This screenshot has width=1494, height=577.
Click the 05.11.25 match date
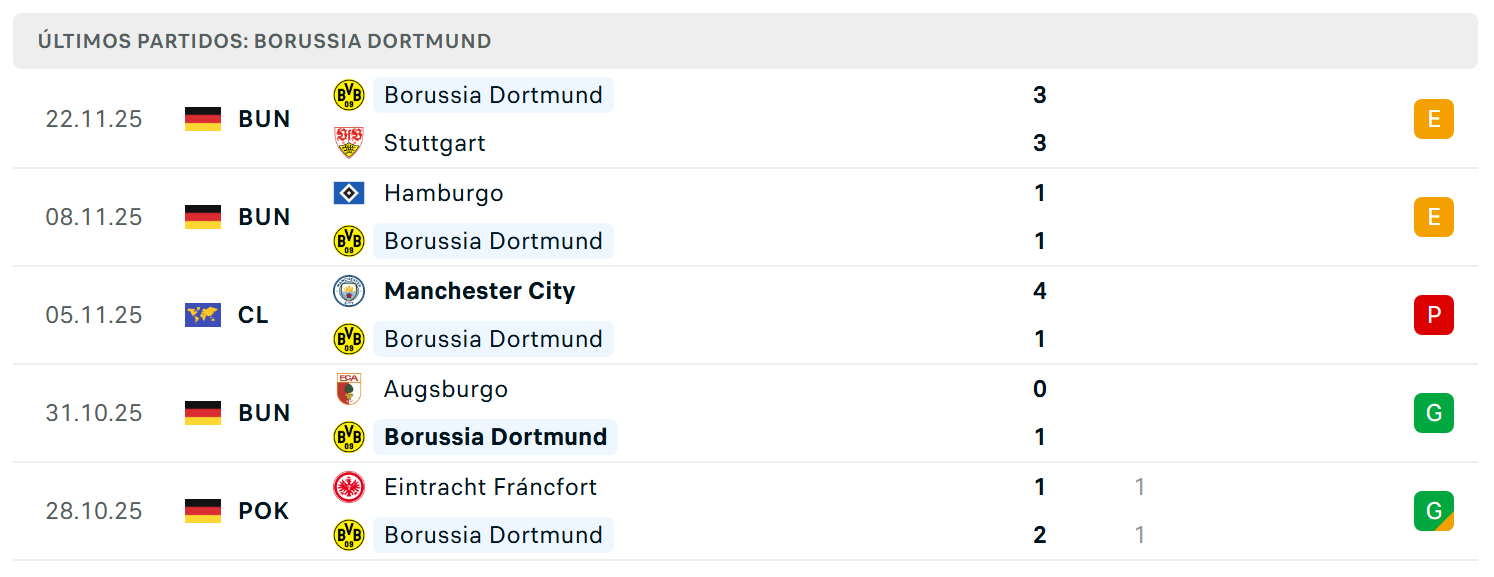94,315
